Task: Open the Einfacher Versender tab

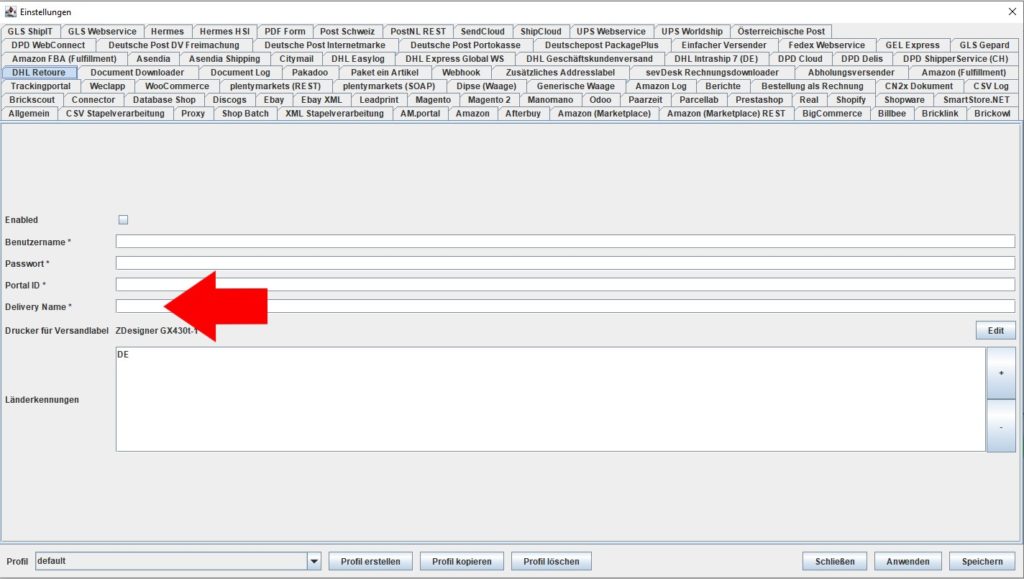Action: coord(724,45)
